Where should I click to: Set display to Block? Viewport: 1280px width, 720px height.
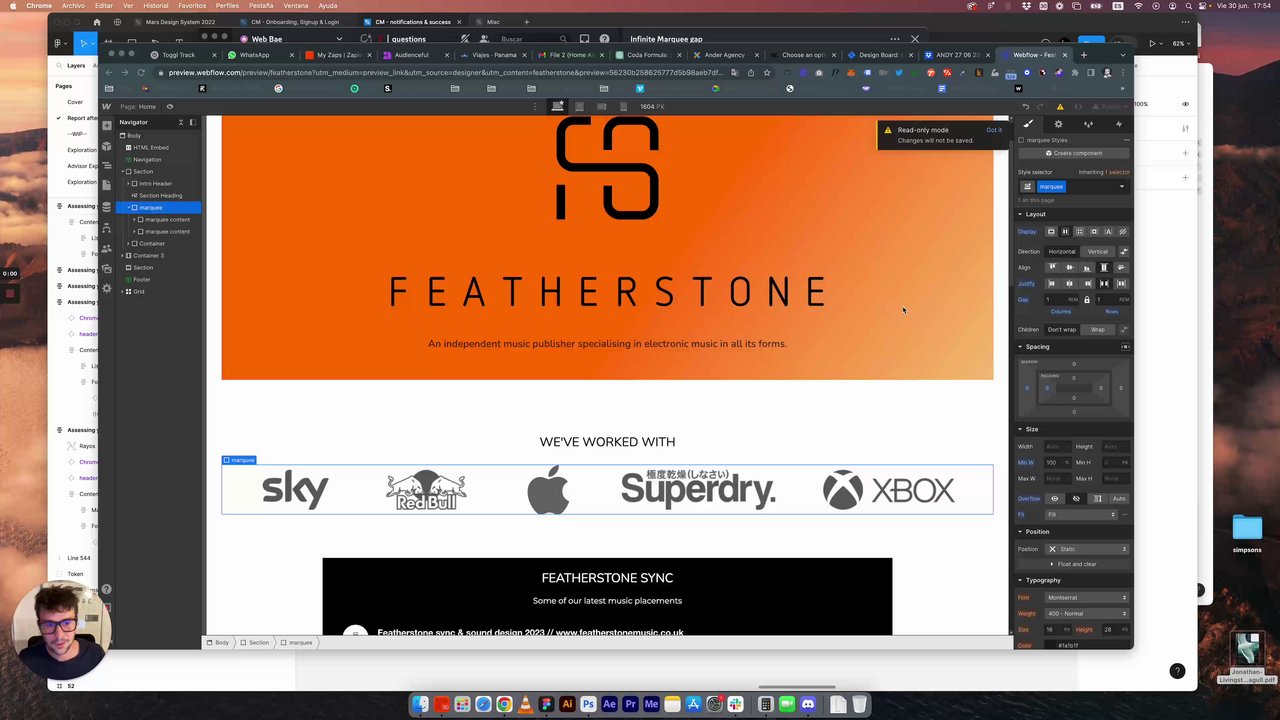click(1051, 231)
